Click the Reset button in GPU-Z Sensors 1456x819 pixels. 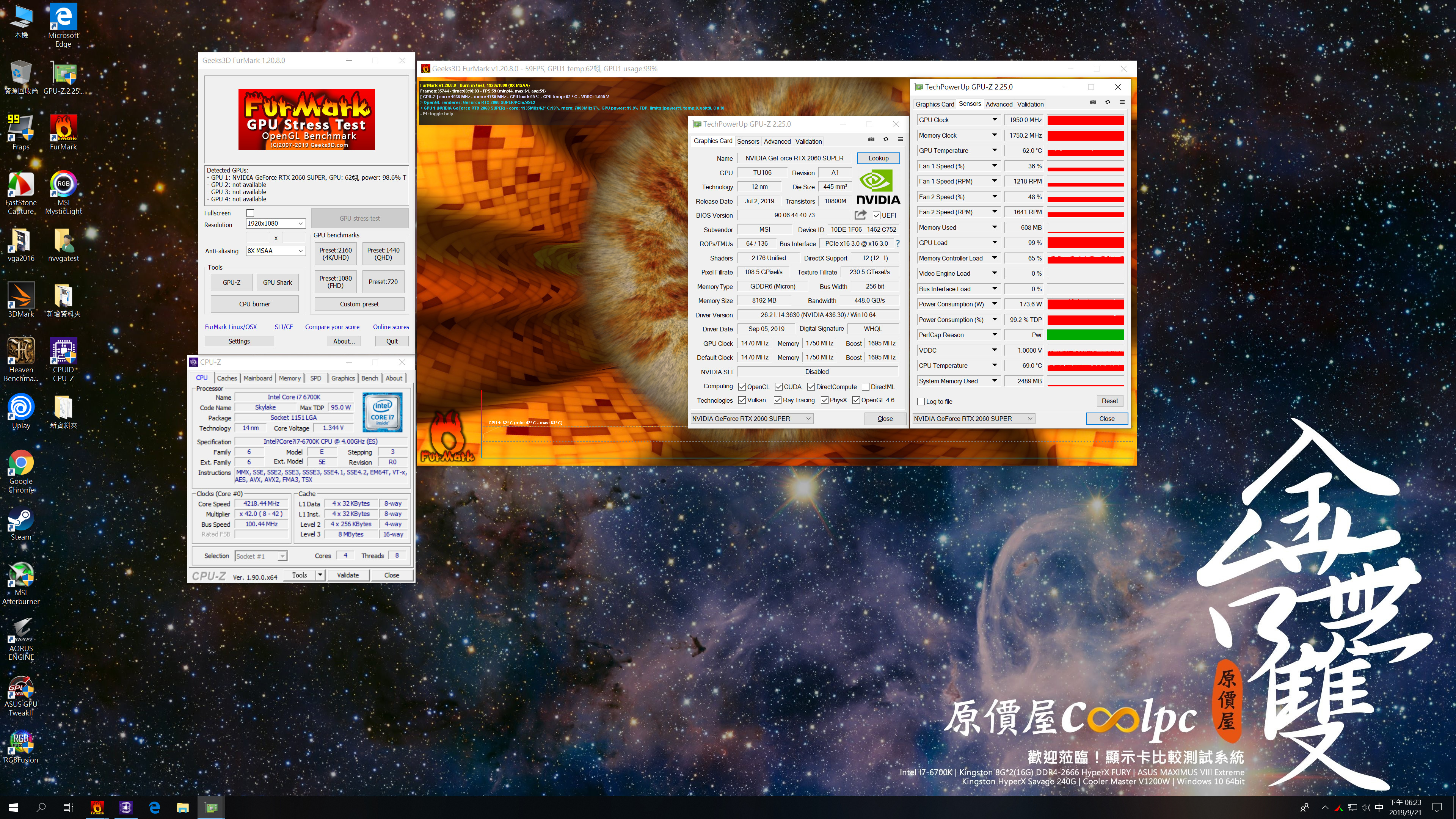click(x=1109, y=401)
